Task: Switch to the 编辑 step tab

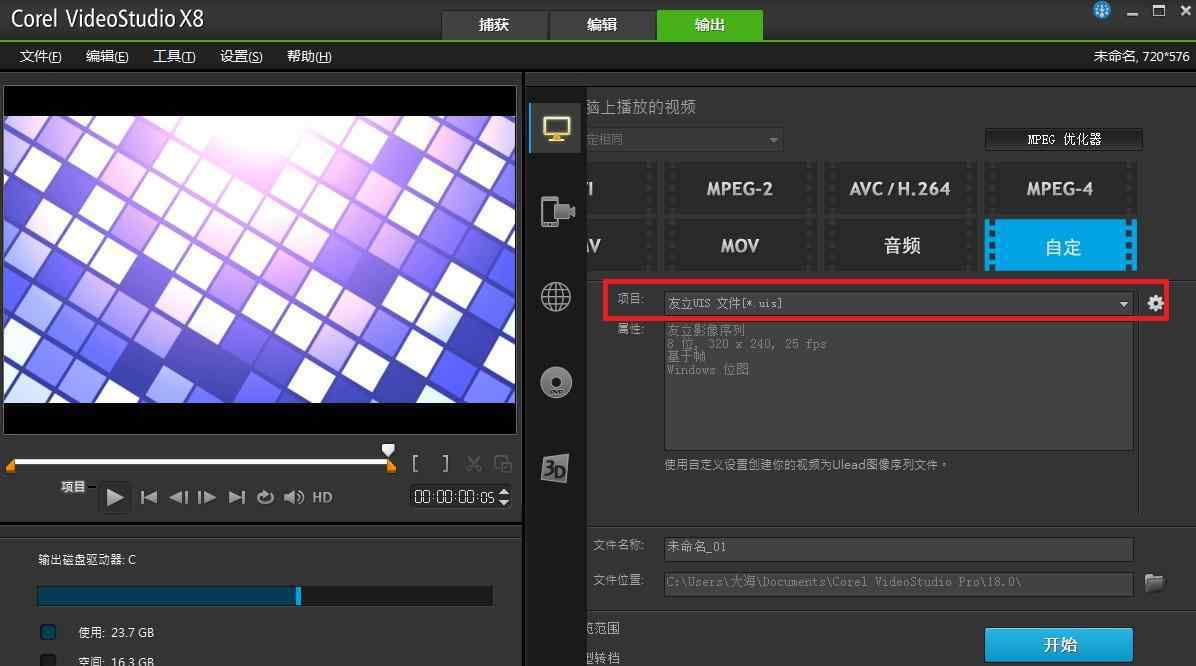Action: pyautogui.click(x=602, y=24)
